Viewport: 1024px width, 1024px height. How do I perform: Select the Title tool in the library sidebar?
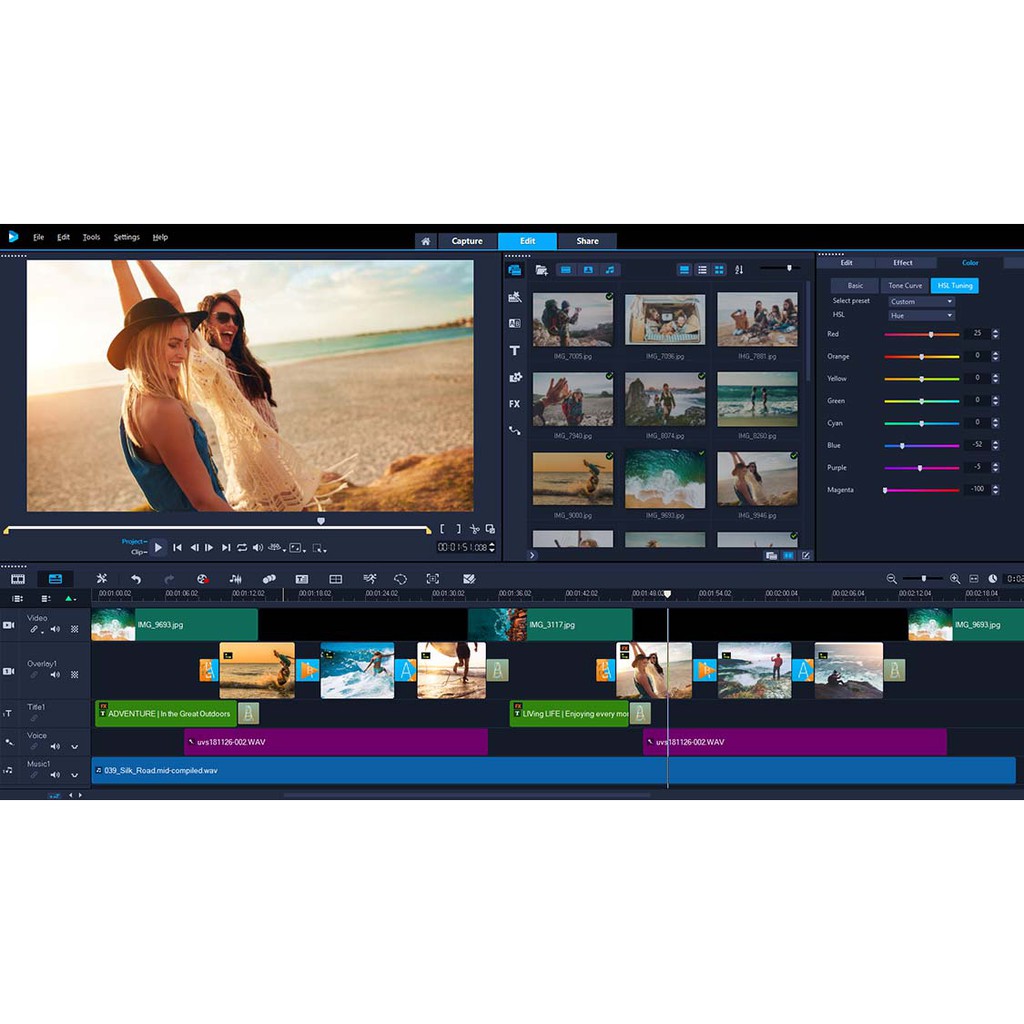(513, 350)
